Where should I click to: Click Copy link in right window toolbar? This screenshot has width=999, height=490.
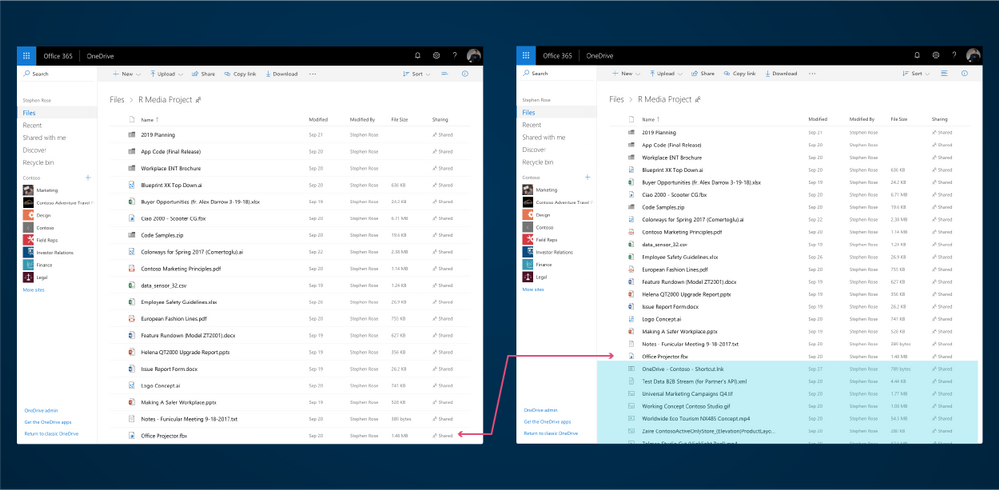(739, 74)
